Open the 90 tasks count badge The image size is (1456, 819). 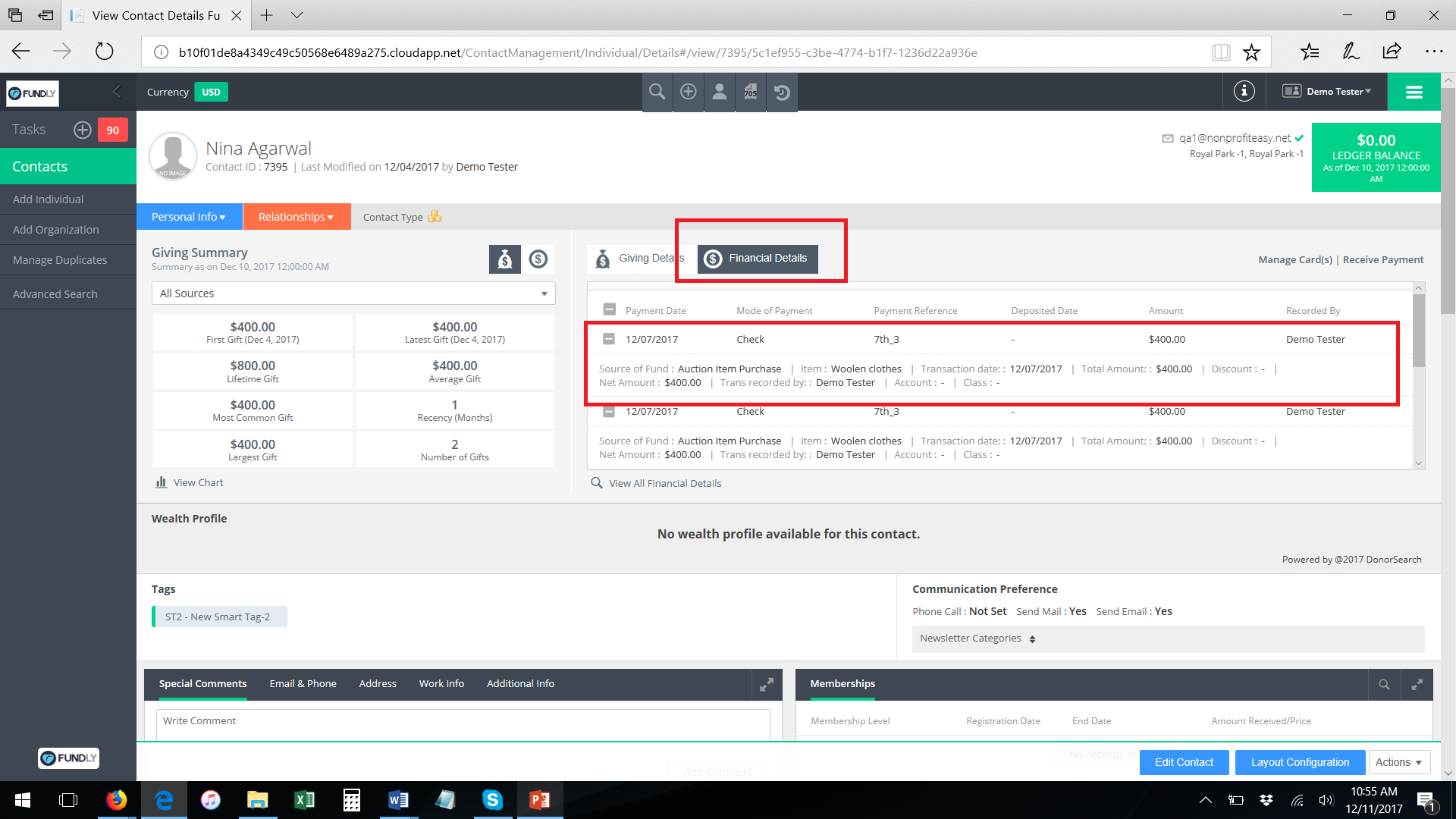pos(112,130)
